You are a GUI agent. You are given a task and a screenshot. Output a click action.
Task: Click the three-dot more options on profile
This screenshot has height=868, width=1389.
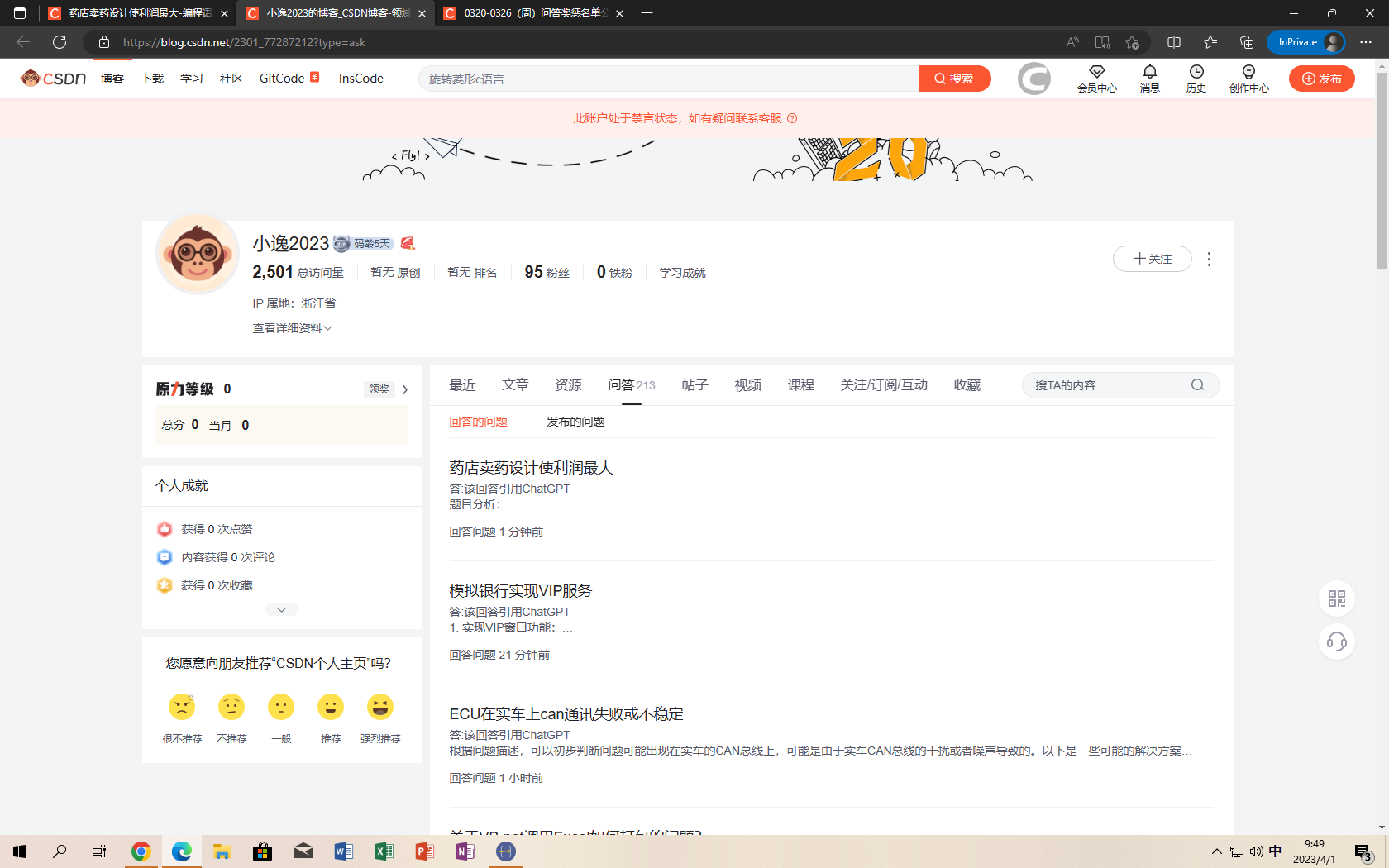coord(1209,260)
